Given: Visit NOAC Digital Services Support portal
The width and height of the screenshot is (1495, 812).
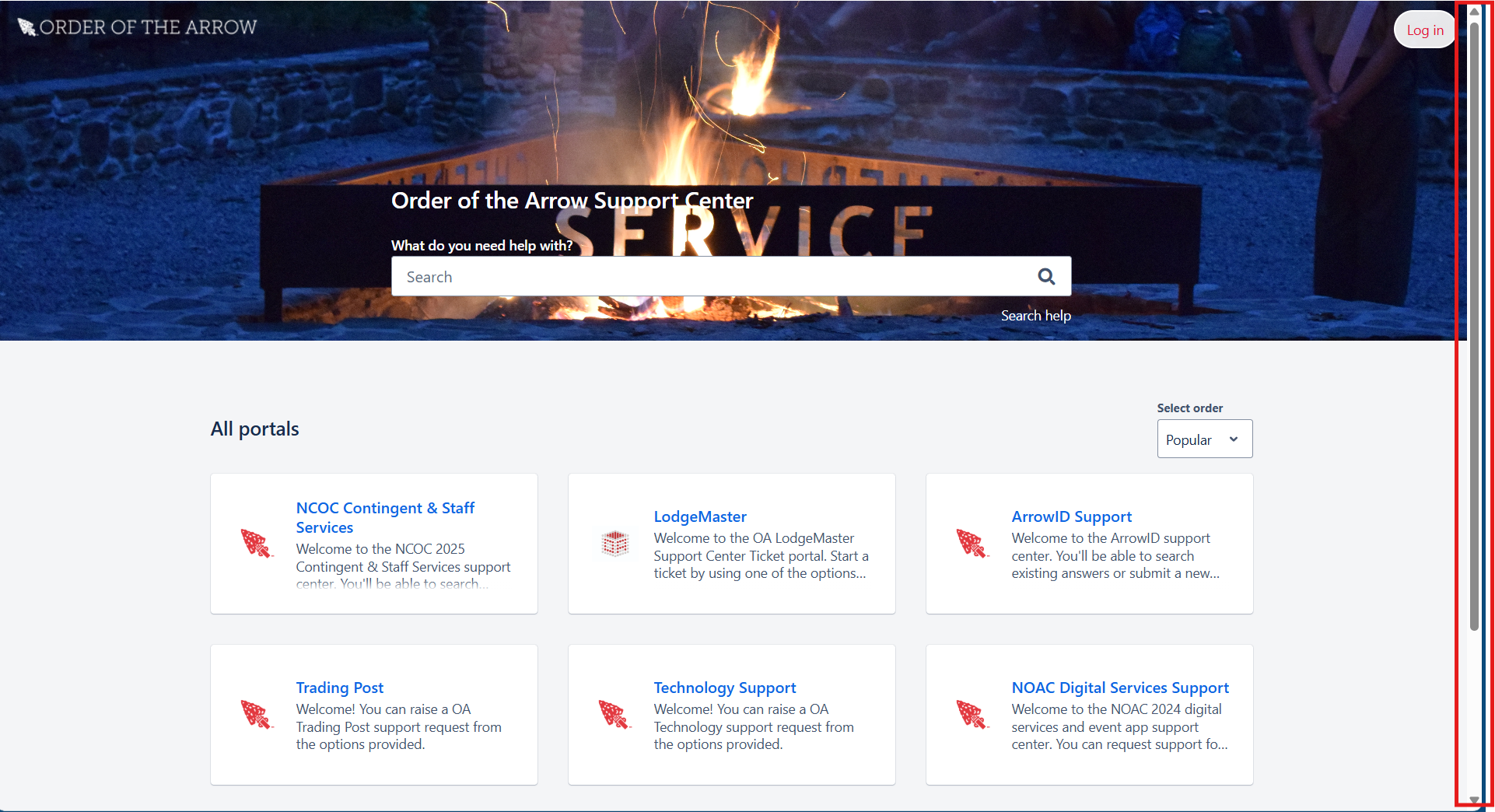Looking at the screenshot, I should tap(1119, 688).
